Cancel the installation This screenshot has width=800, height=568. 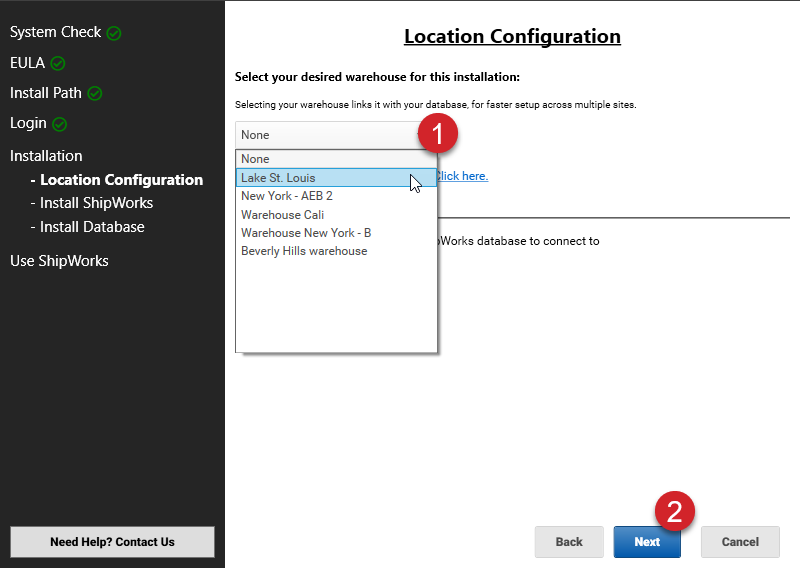(x=740, y=542)
